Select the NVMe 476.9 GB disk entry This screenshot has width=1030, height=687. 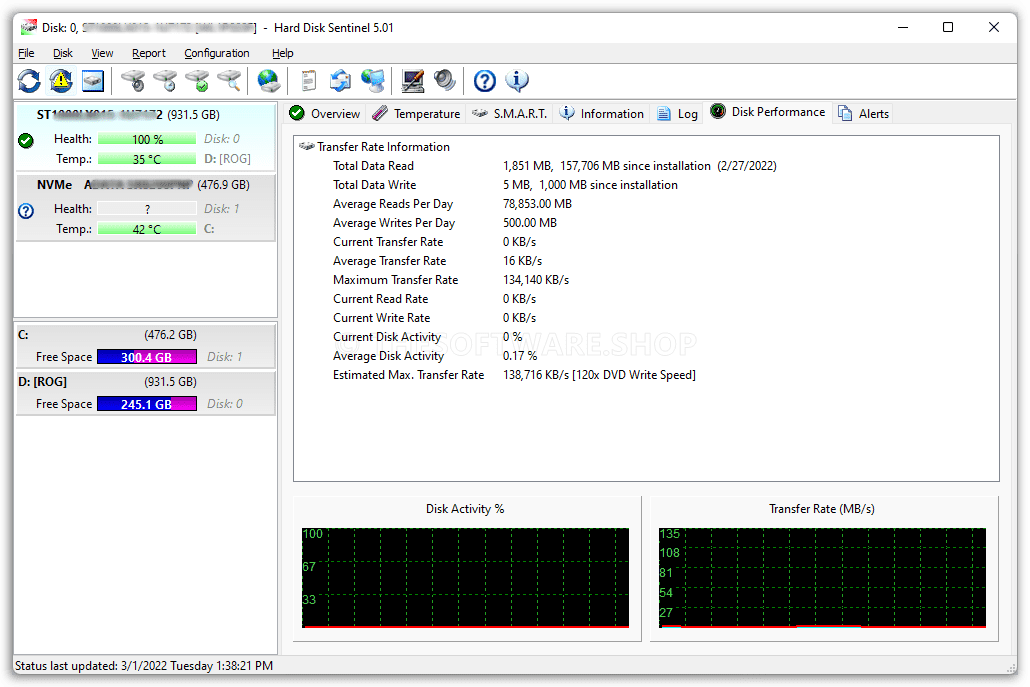coord(146,207)
